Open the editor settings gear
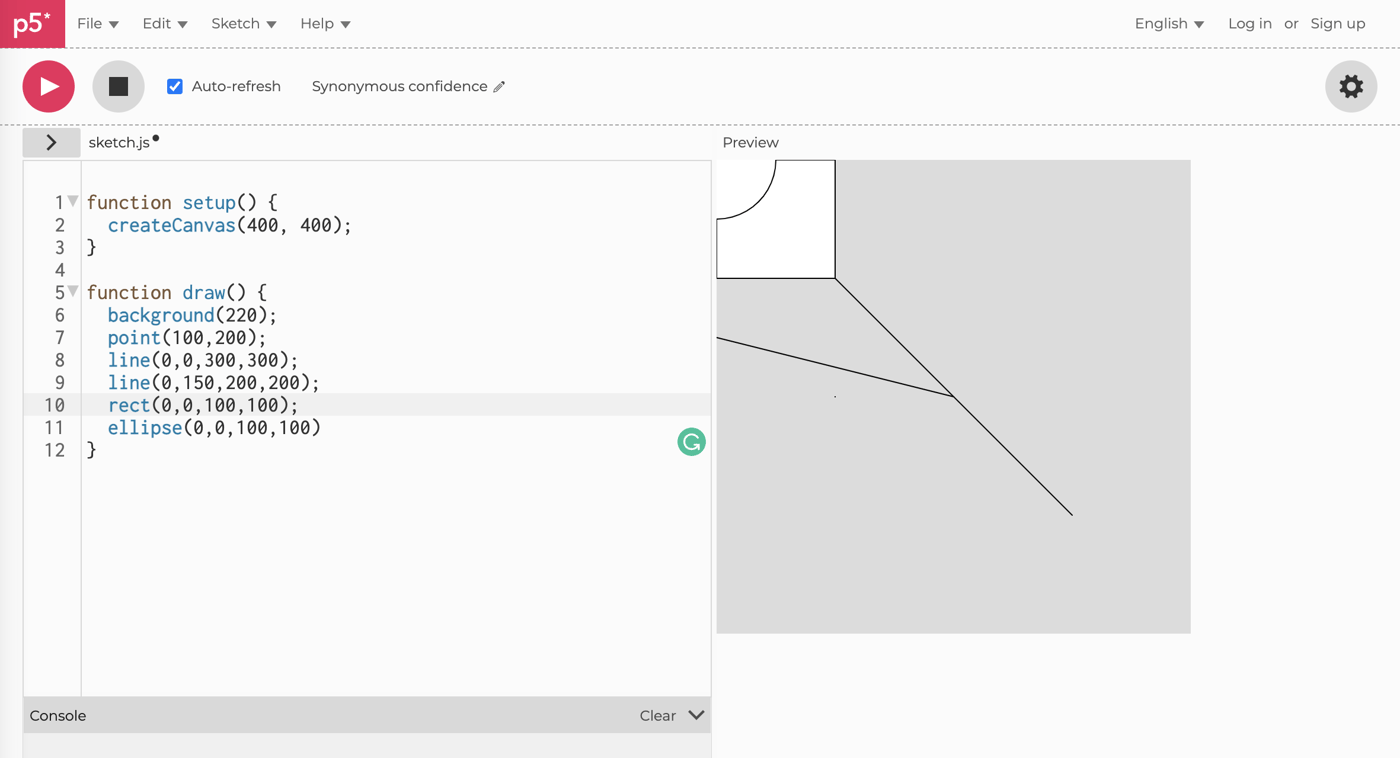 pos(1351,86)
